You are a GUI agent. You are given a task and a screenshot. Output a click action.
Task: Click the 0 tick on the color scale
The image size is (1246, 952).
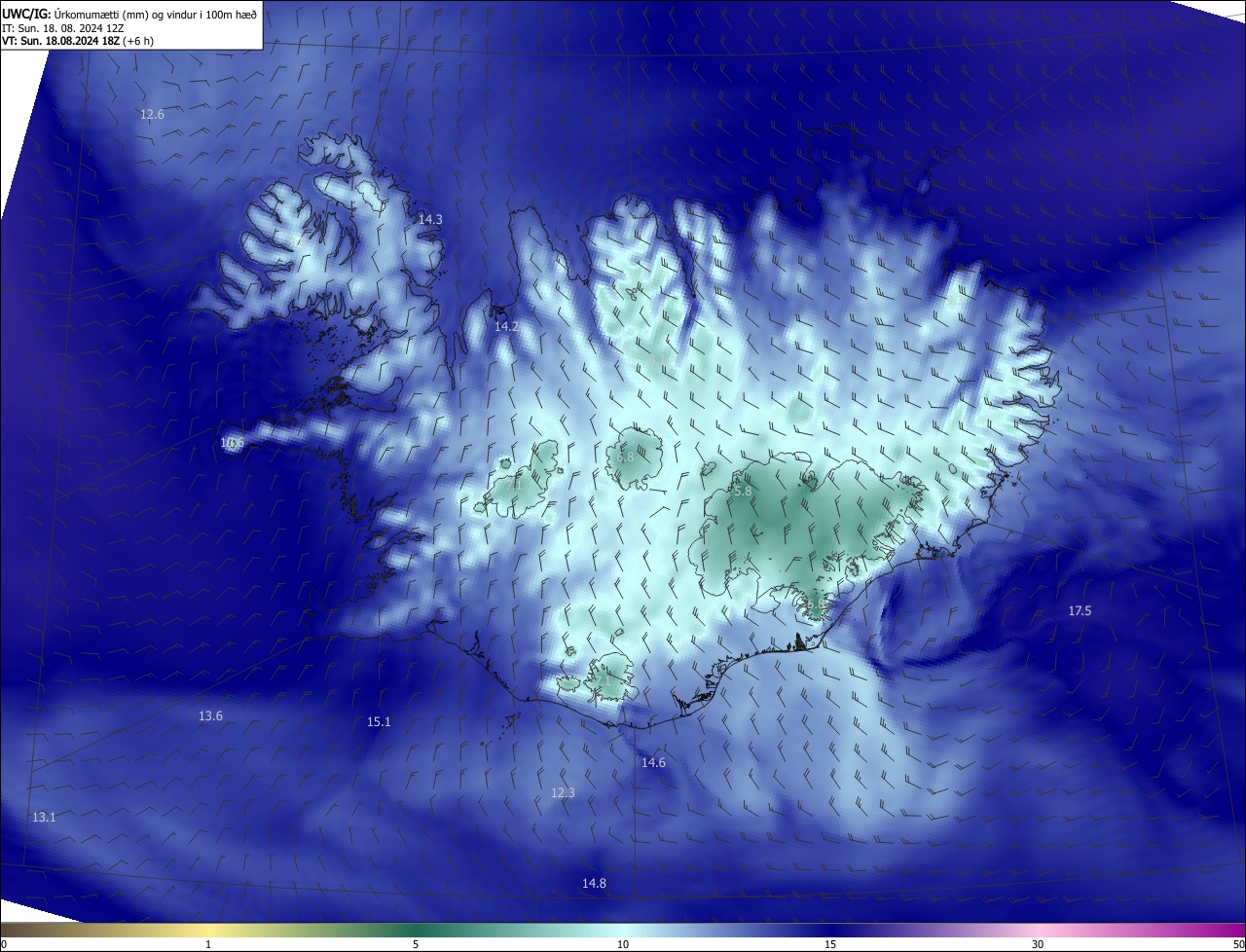4,944
